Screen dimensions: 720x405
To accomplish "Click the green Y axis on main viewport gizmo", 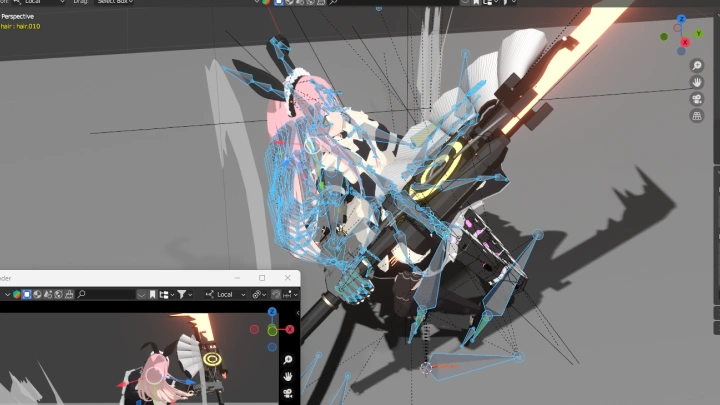I will coord(698,34).
